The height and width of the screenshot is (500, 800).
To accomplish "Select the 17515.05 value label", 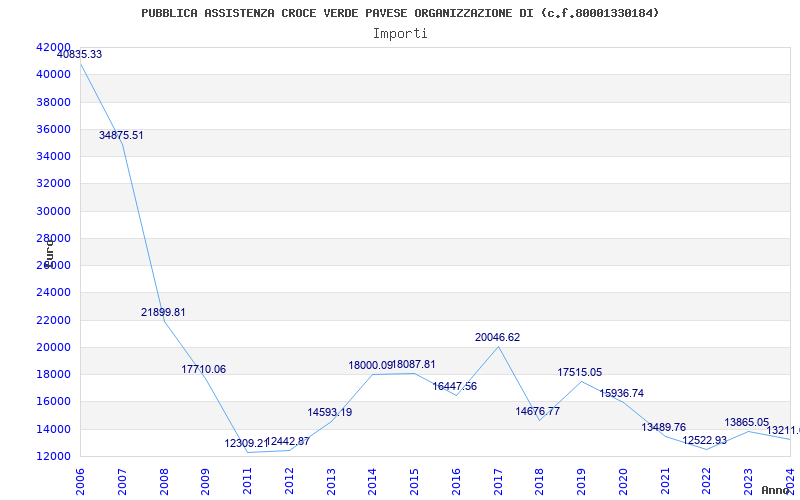I will [x=579, y=372].
